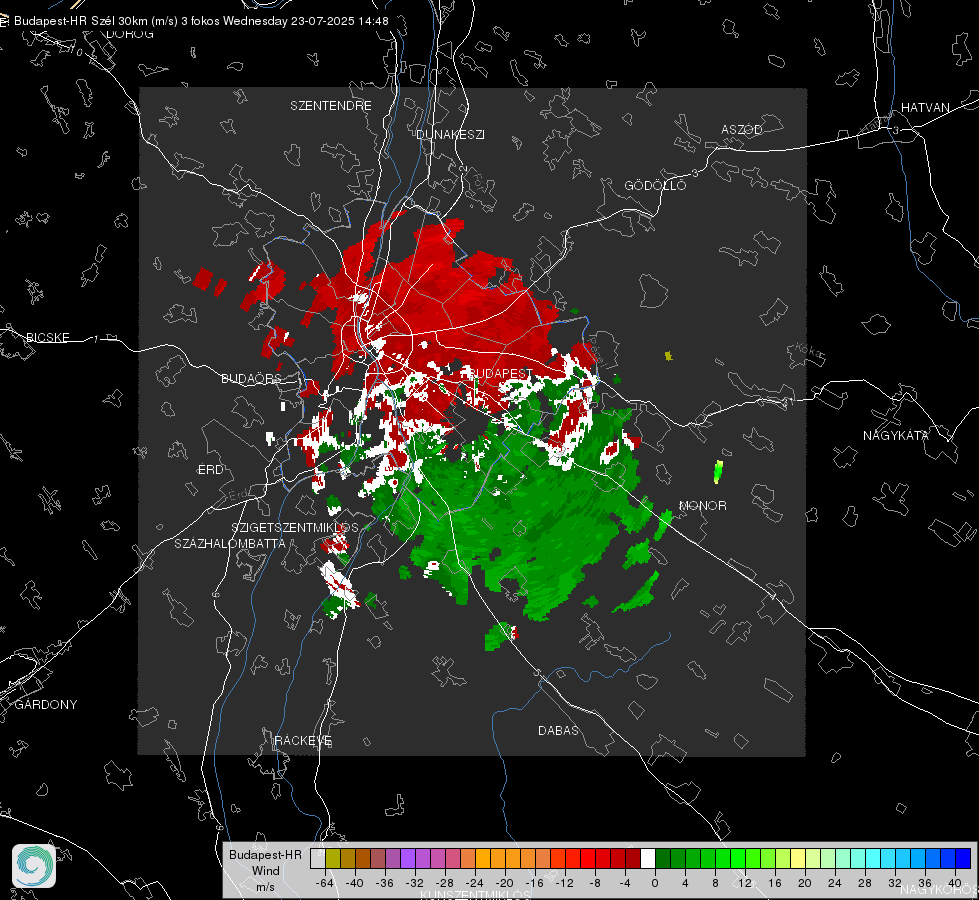Click the yellow swatch left of 20
The height and width of the screenshot is (900, 979).
tap(798, 858)
